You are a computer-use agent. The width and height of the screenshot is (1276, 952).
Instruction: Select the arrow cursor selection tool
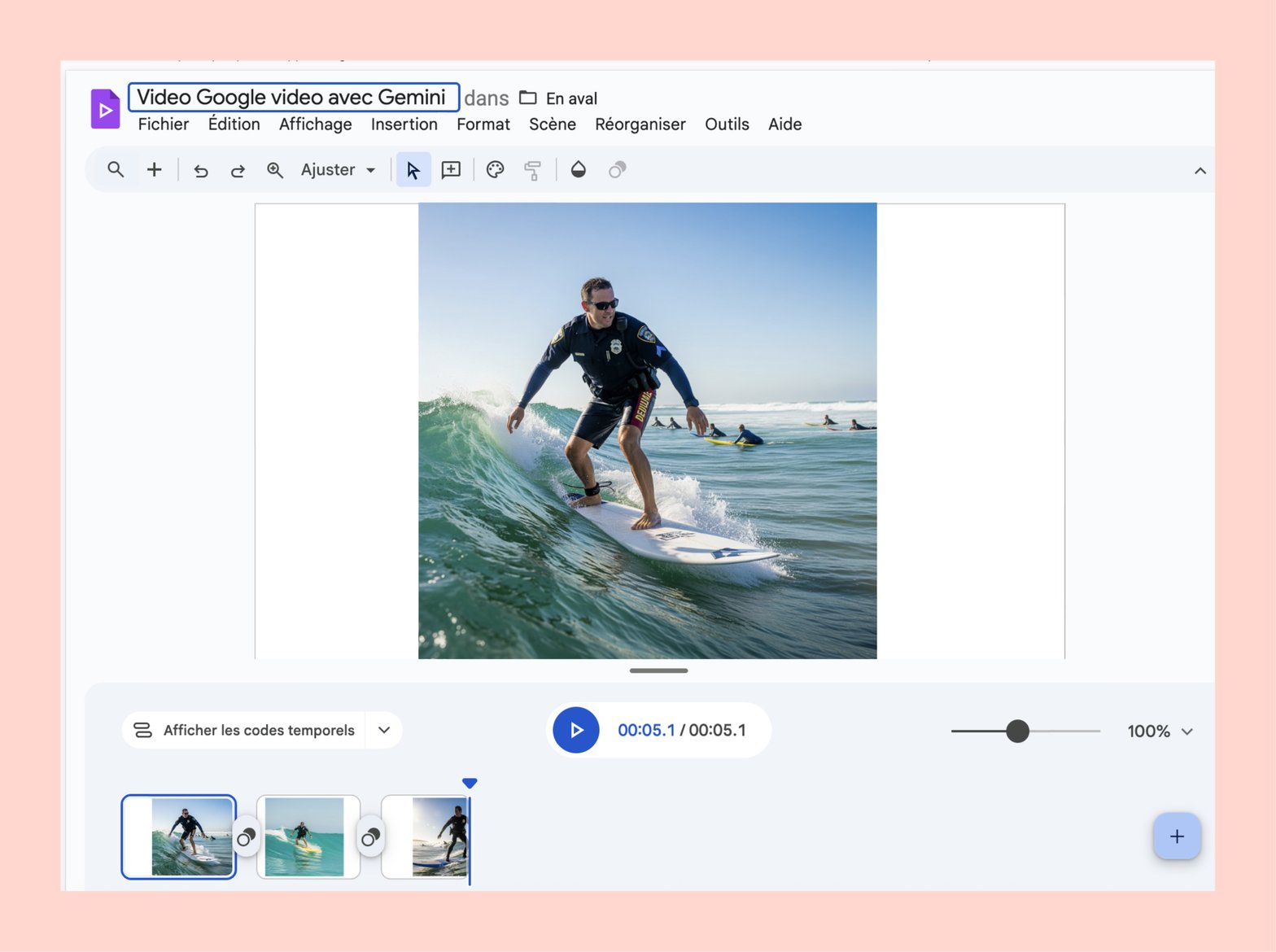pos(413,170)
